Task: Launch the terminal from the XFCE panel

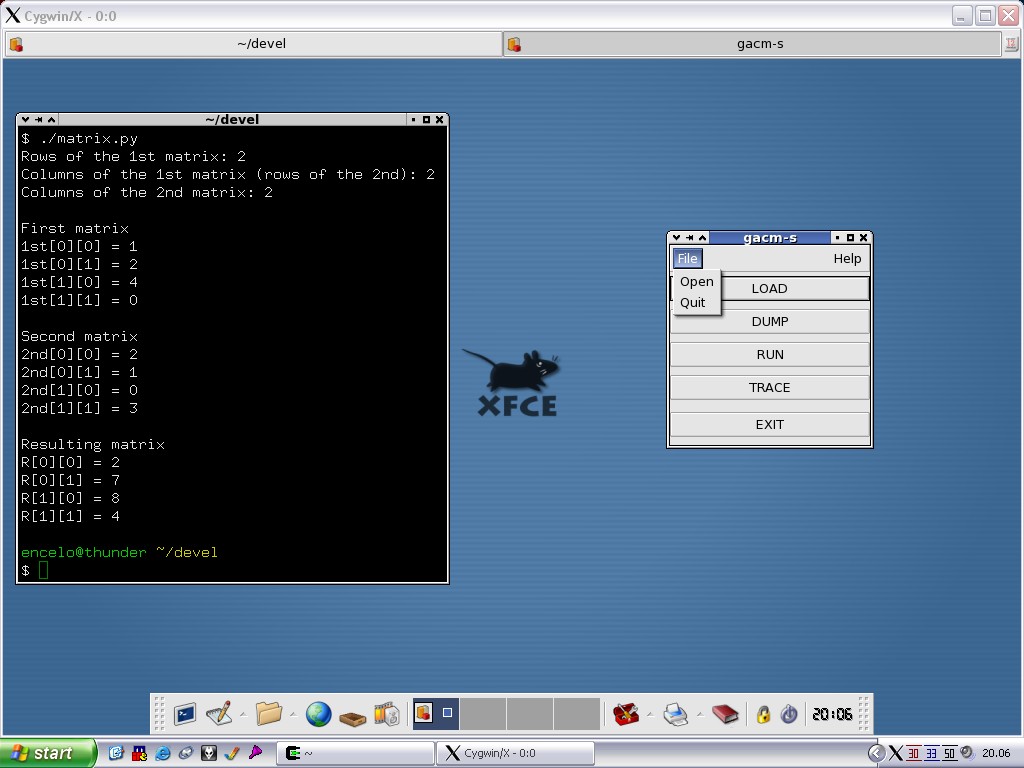Action: click(185, 714)
